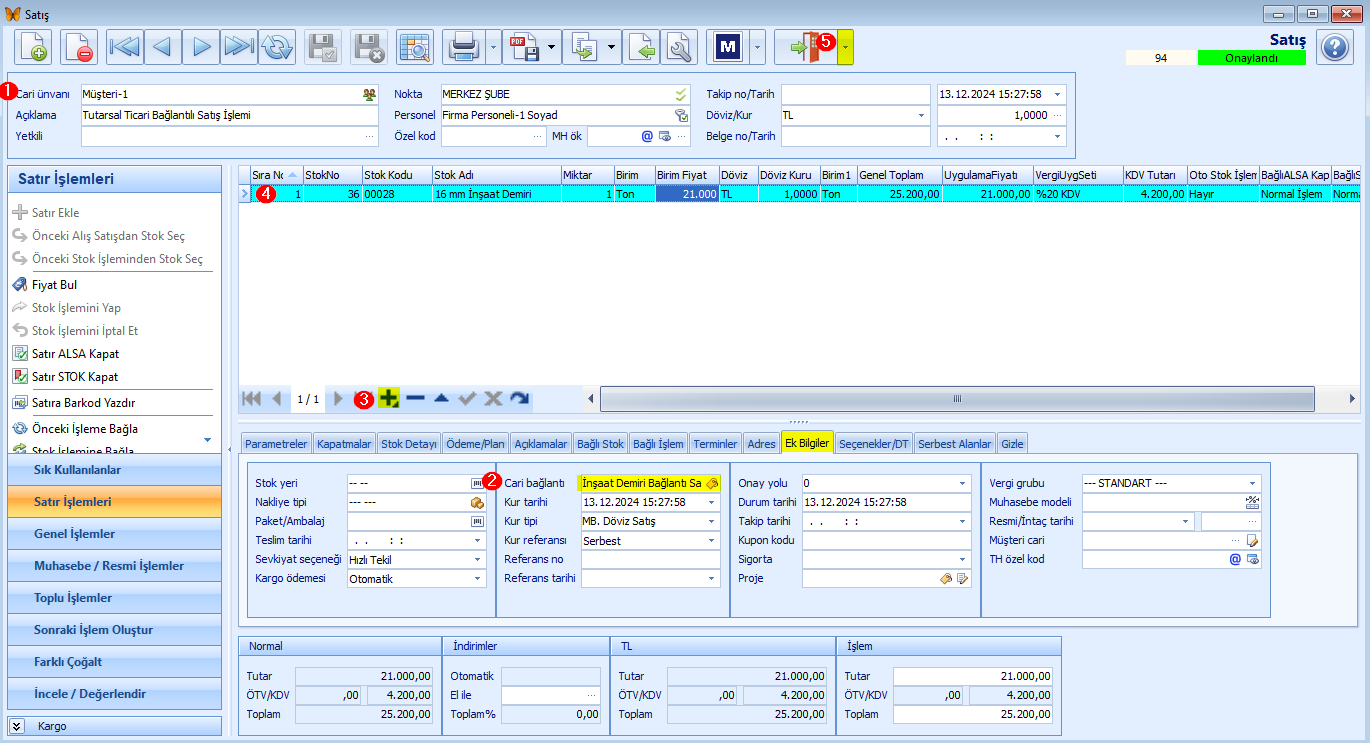The width and height of the screenshot is (1370, 743).
Task: Open the Toplu İşlemler panel
Action: pyautogui.click(x=114, y=598)
